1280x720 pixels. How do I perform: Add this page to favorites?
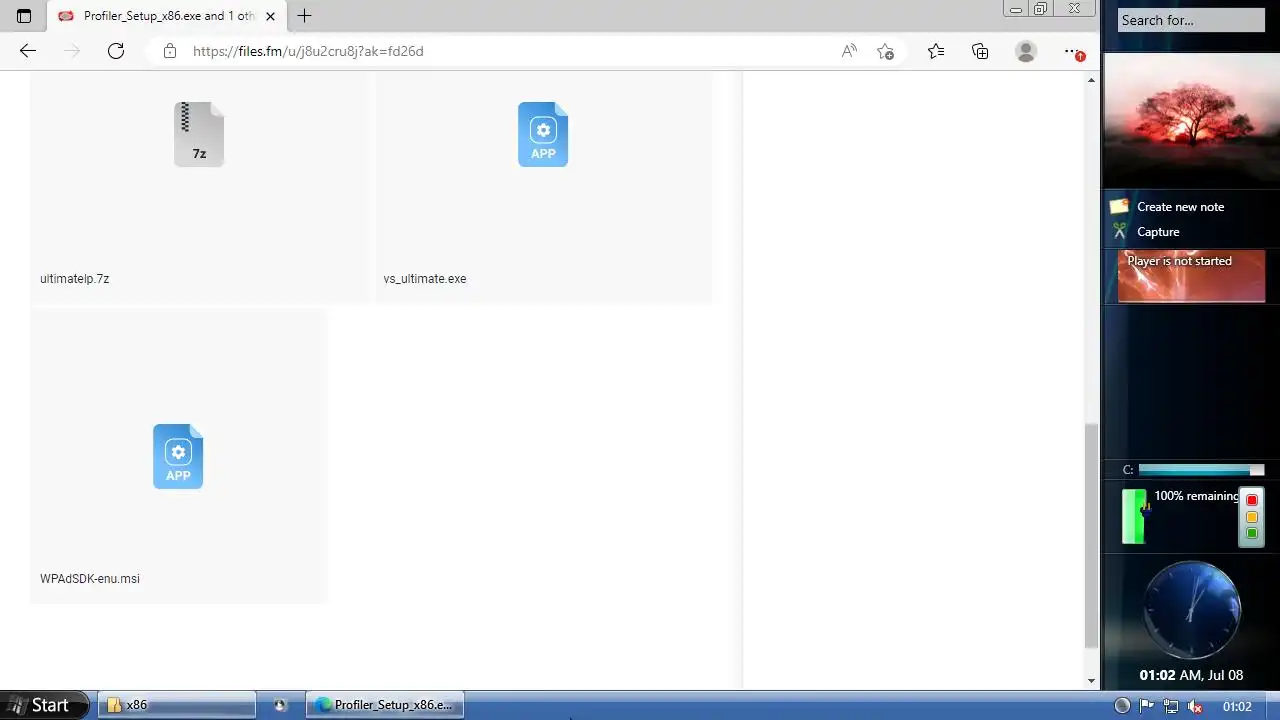click(x=885, y=51)
